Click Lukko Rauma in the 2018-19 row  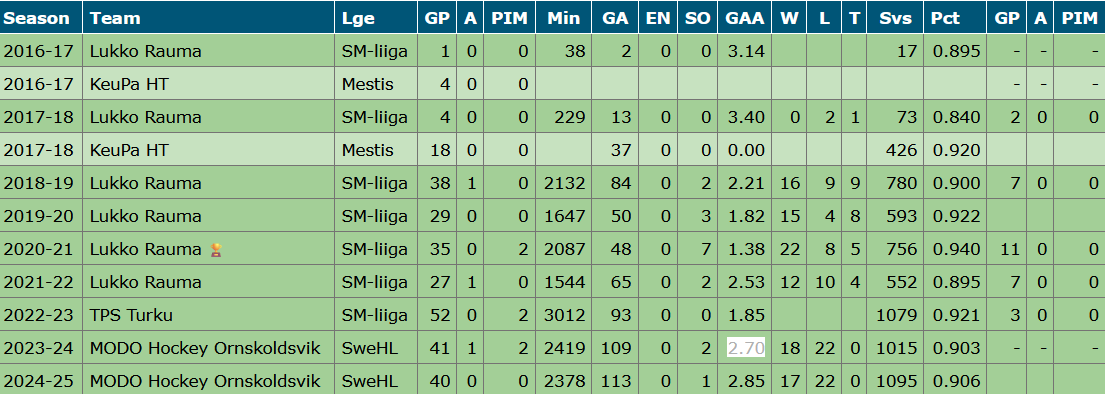click(146, 183)
